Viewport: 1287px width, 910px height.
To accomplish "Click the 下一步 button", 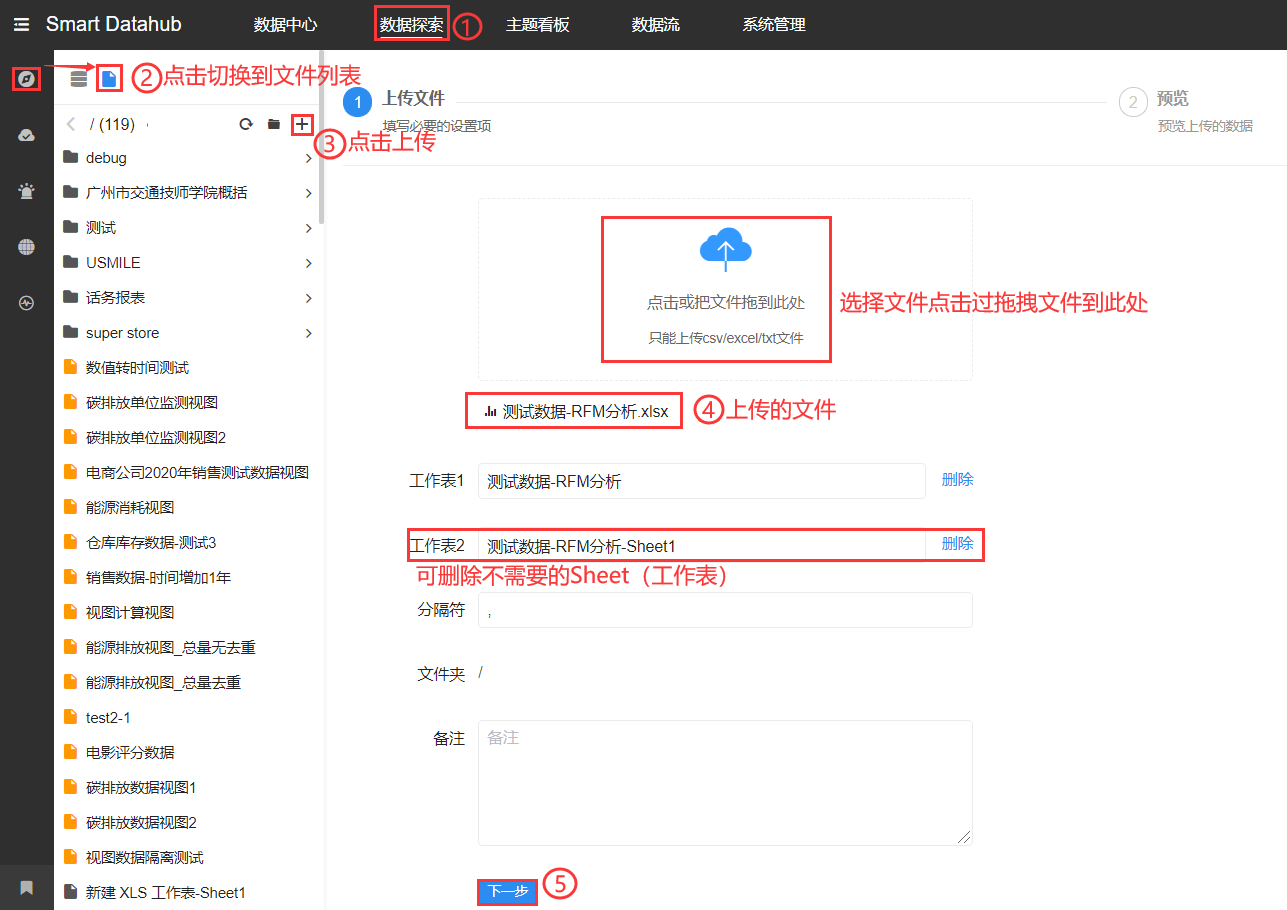I will [x=508, y=891].
